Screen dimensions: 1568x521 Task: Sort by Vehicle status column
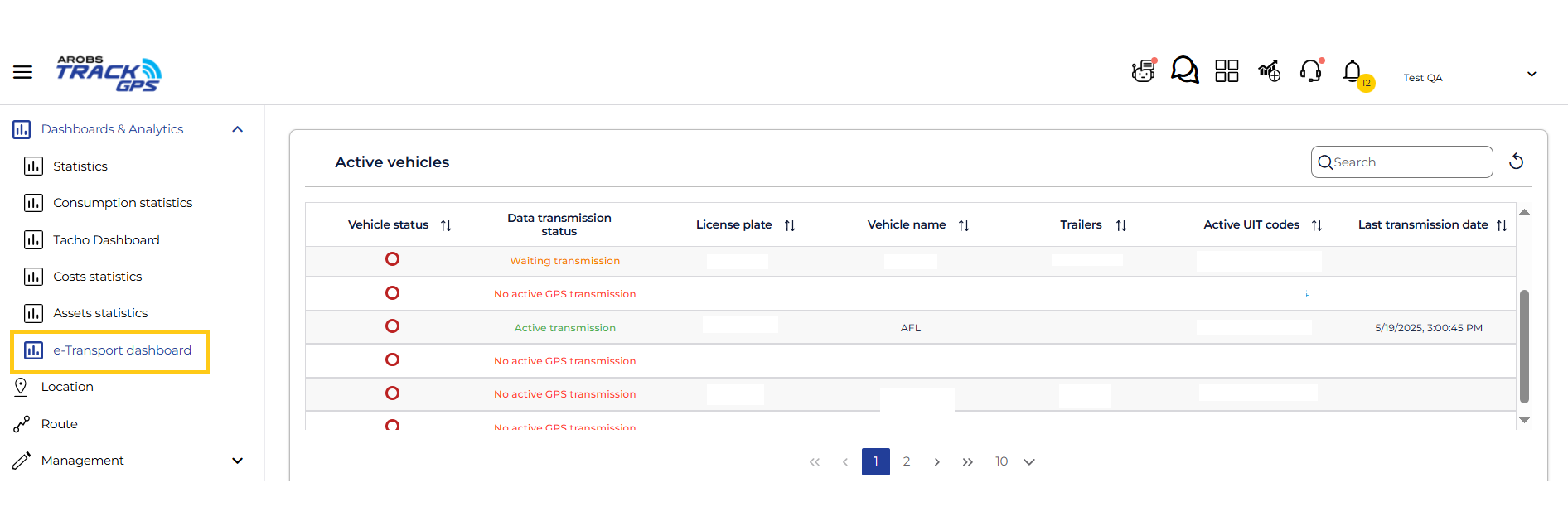coord(446,225)
